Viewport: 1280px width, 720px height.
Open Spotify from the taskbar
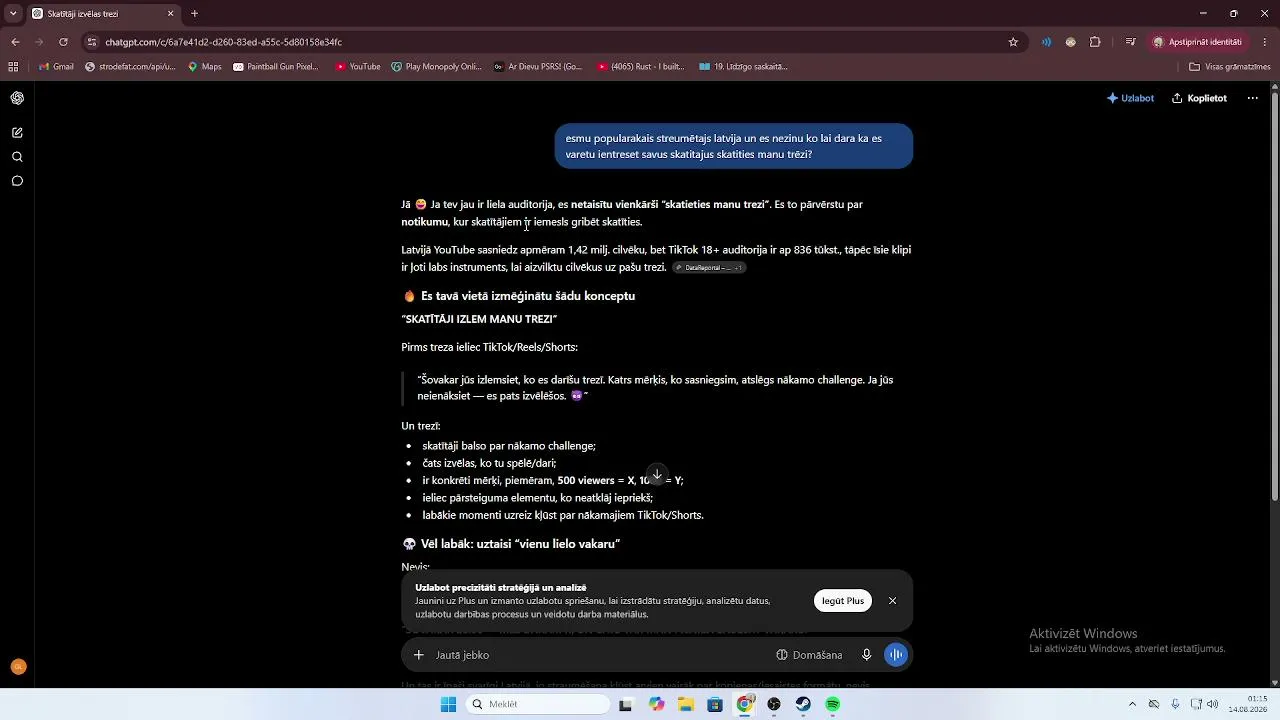(833, 704)
